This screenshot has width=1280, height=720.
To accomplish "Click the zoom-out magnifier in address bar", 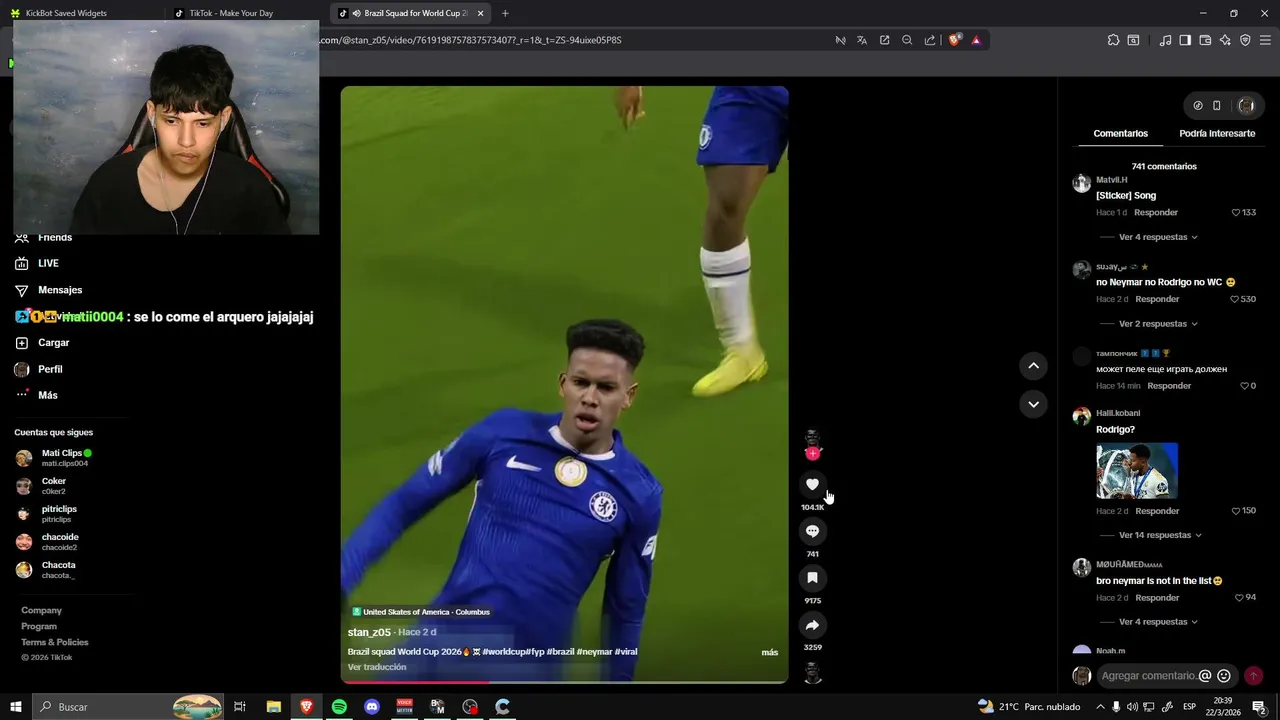I will coord(907,40).
